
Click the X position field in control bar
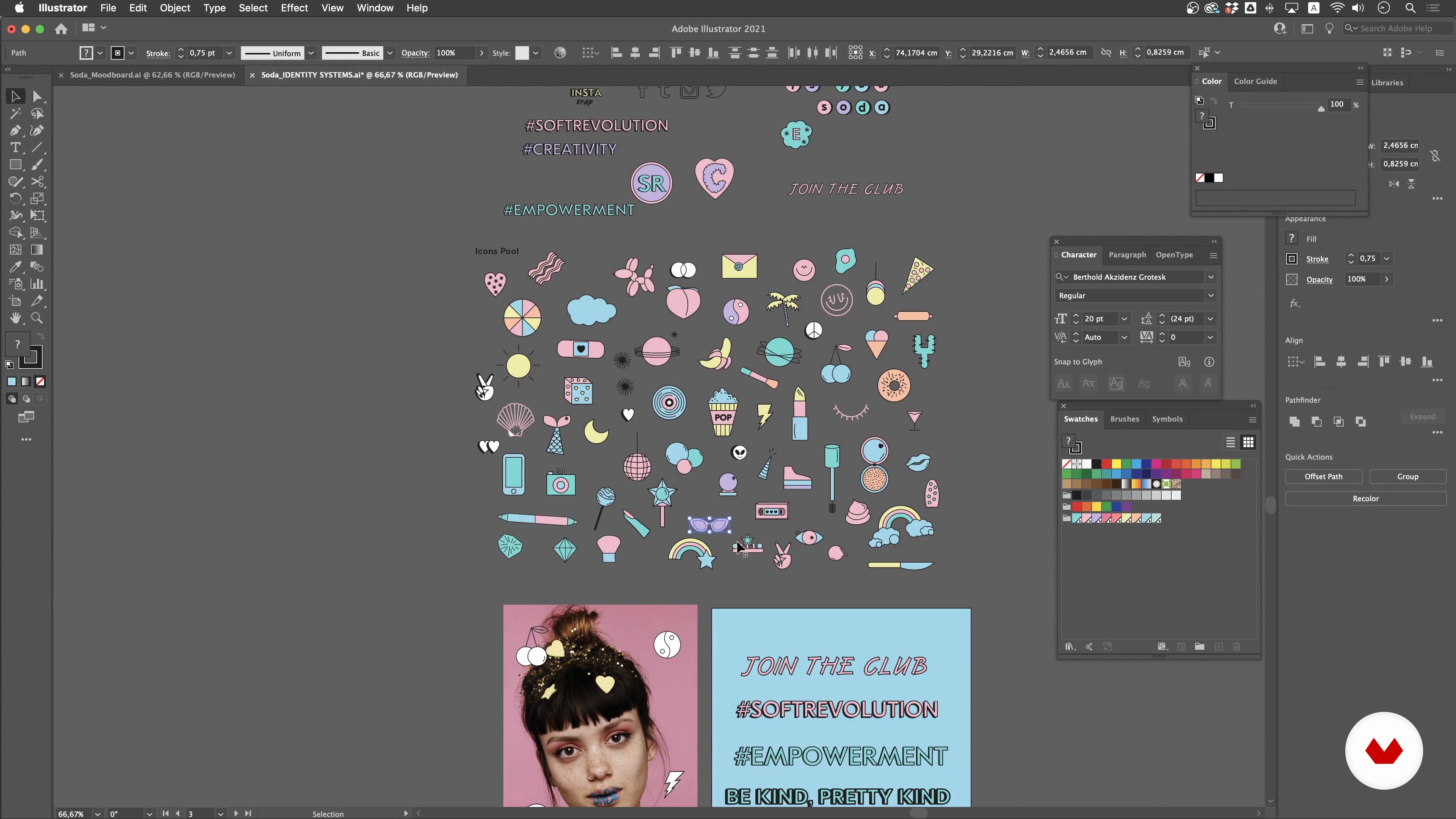click(916, 53)
